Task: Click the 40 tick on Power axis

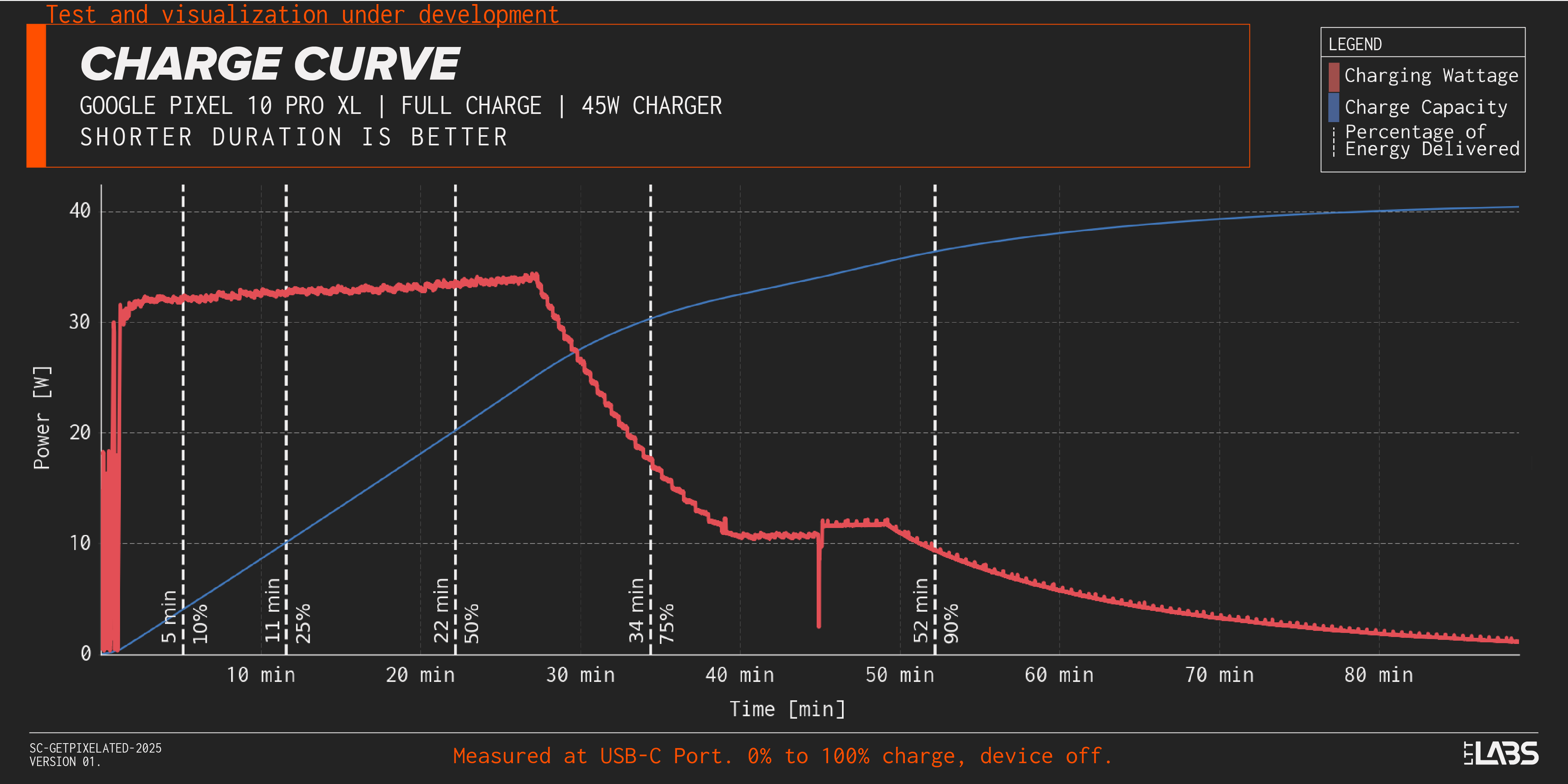Action: pos(80,211)
